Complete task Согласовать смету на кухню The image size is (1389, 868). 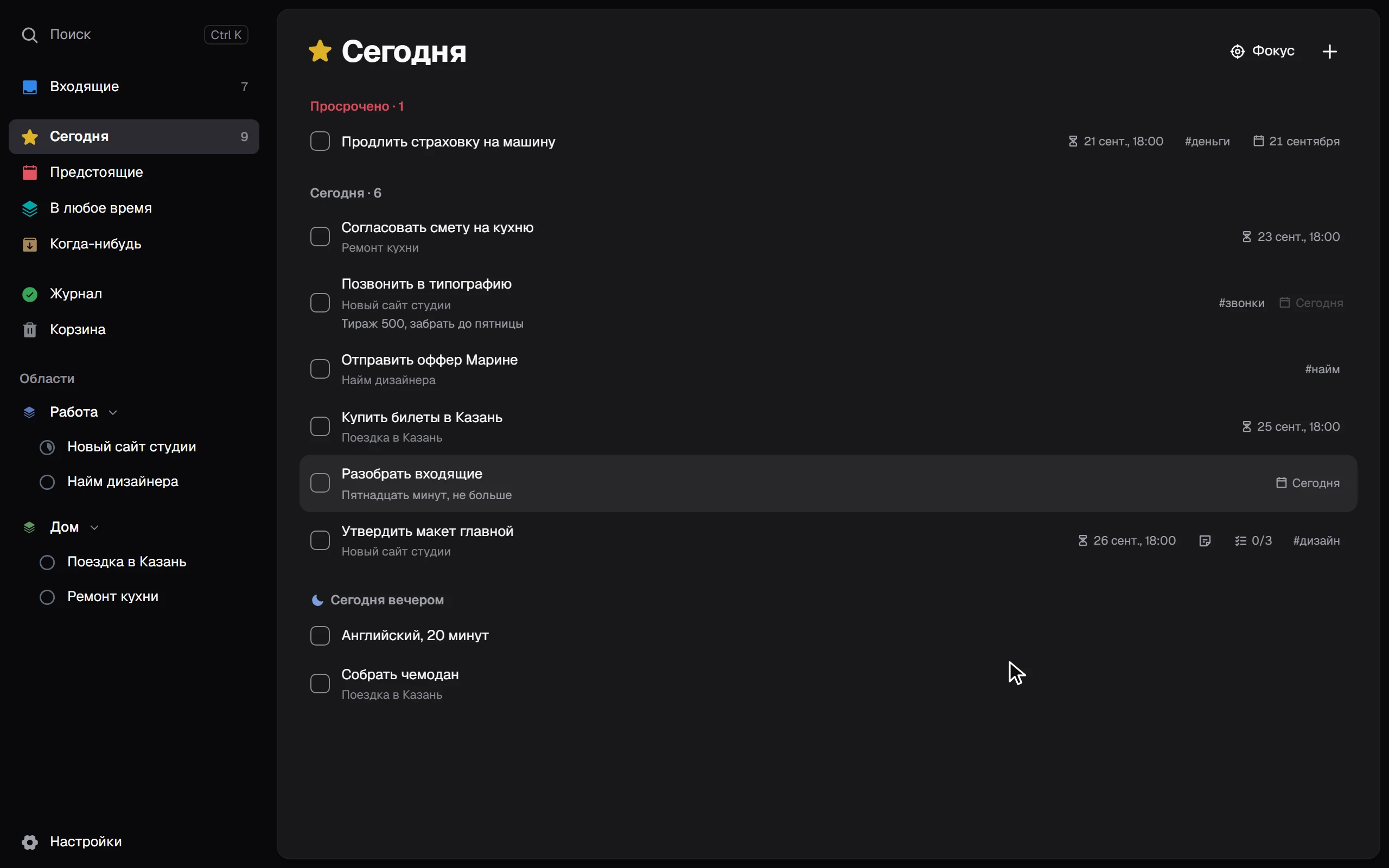[x=320, y=237]
